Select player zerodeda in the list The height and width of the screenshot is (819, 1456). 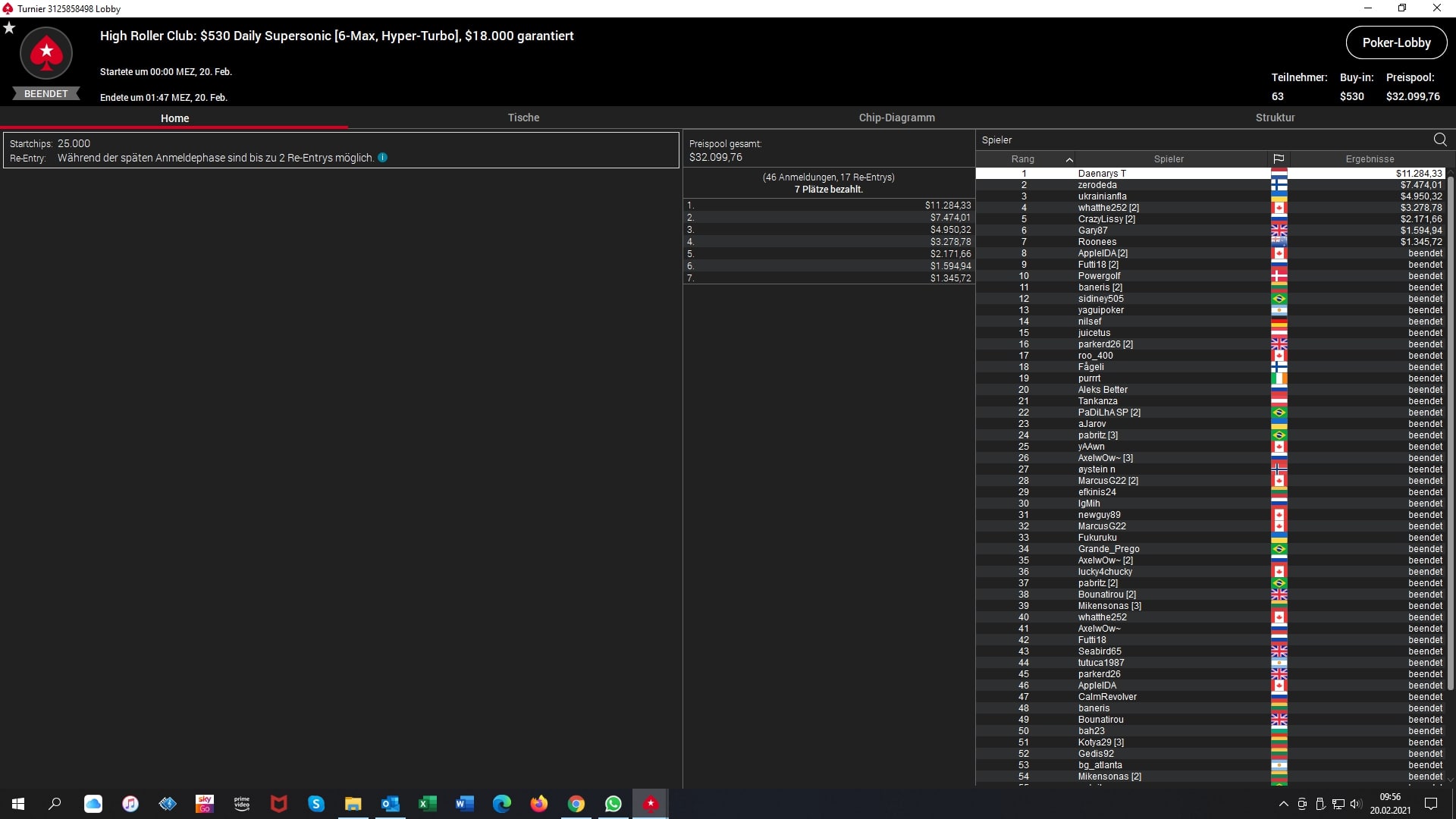click(1097, 185)
